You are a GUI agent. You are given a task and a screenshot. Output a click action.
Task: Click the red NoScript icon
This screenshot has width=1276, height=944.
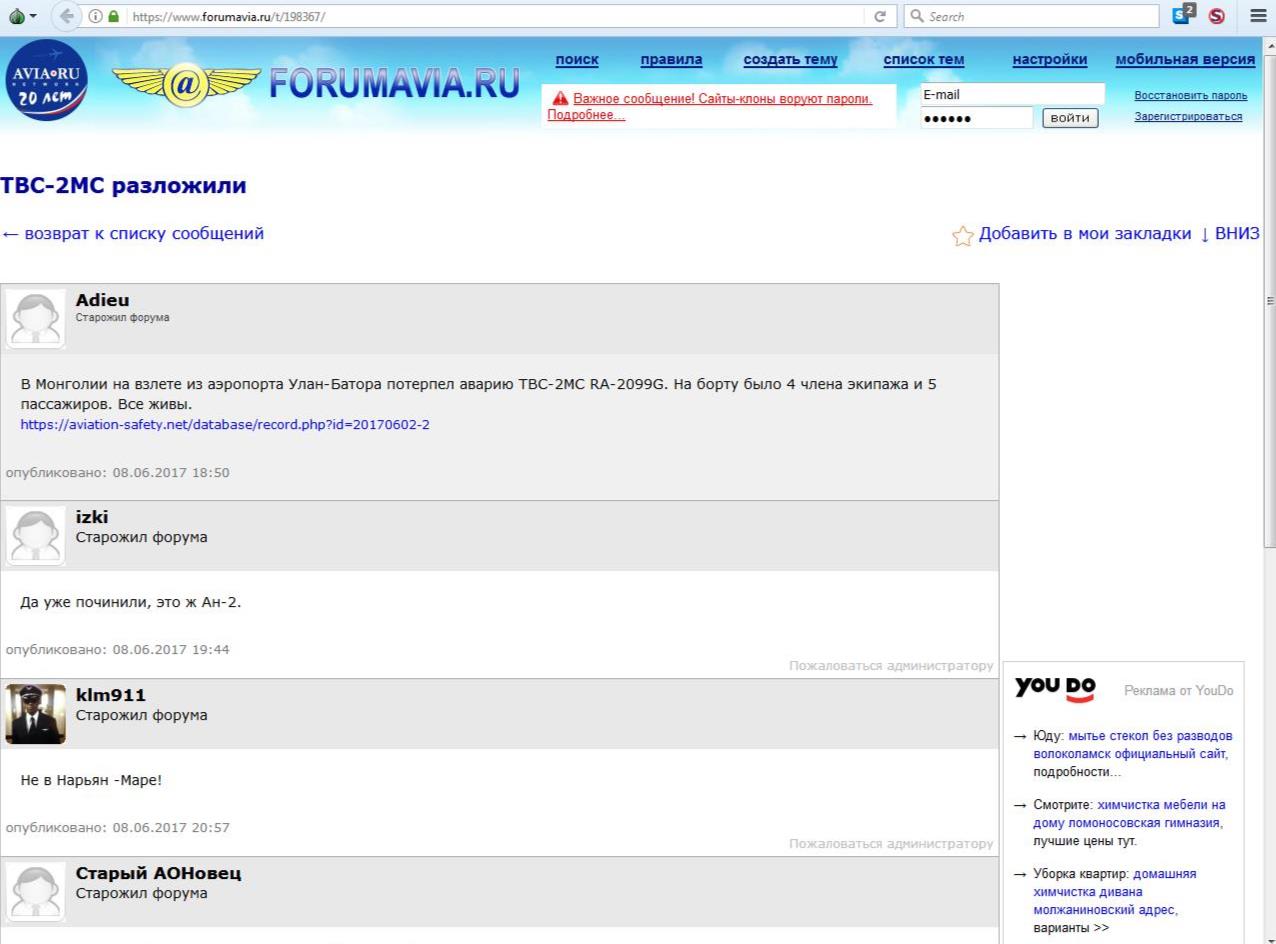click(1218, 16)
